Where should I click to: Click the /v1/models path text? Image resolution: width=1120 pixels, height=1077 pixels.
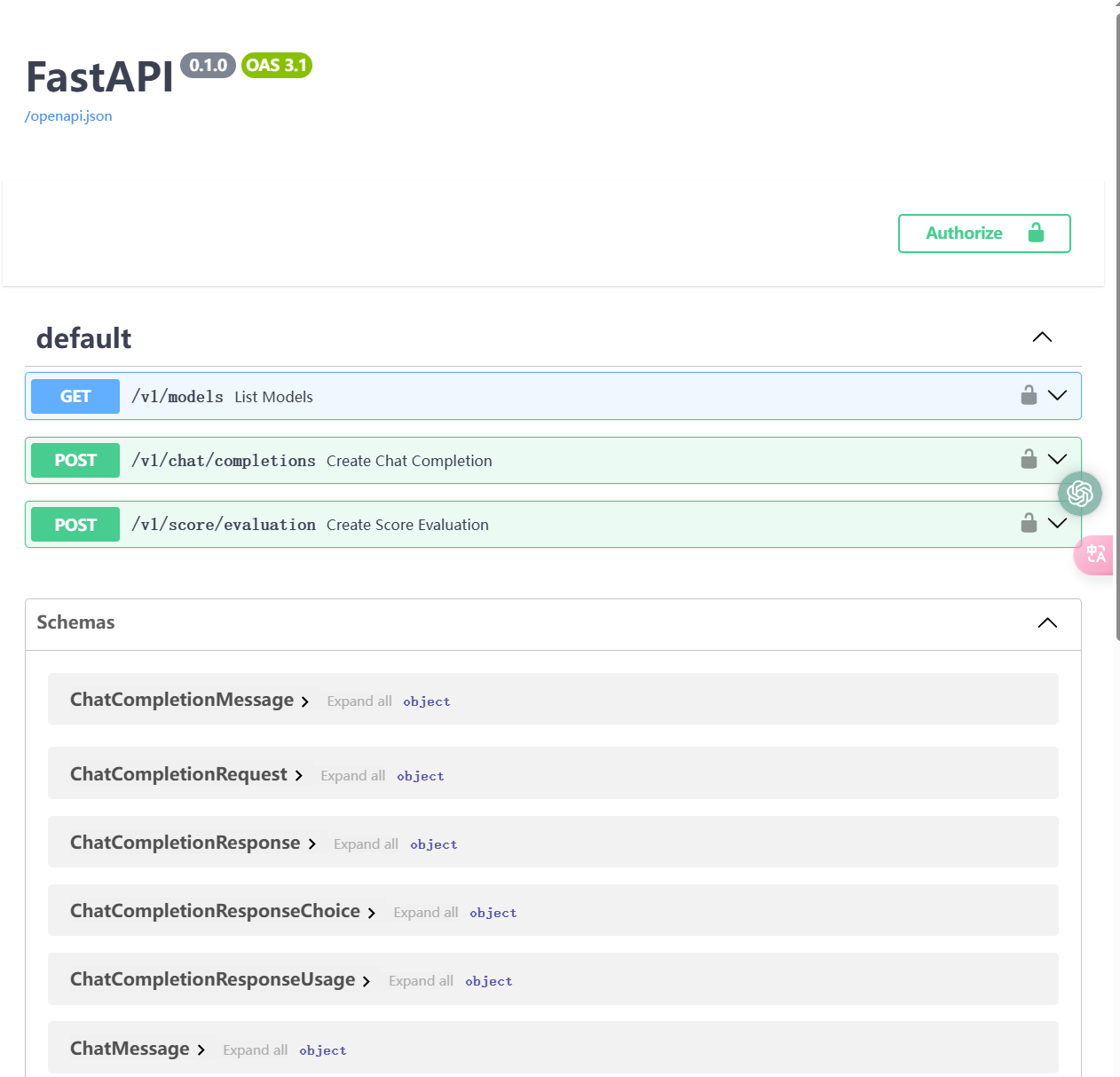pos(177,397)
